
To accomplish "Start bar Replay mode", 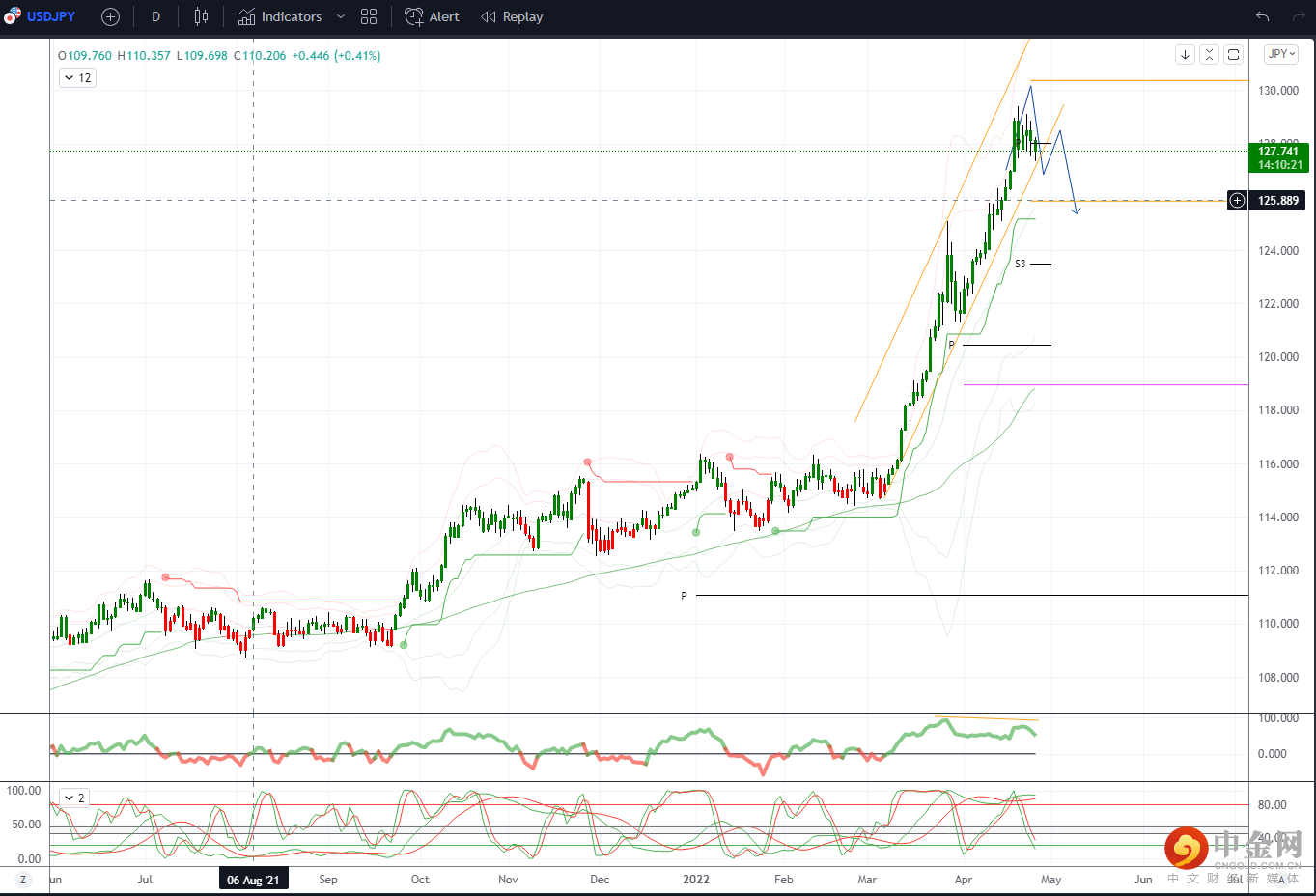I will (x=512, y=16).
